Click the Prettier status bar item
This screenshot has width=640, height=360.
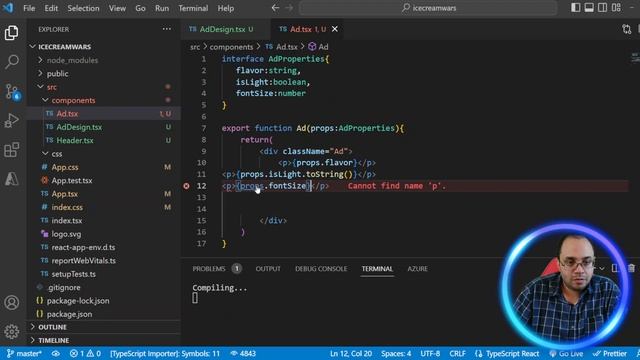pos(610,353)
